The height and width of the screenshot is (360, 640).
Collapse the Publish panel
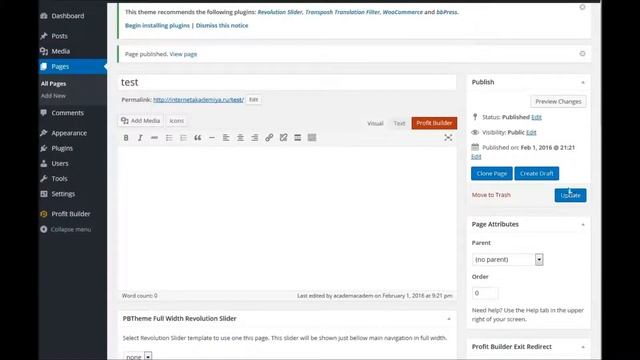click(583, 82)
